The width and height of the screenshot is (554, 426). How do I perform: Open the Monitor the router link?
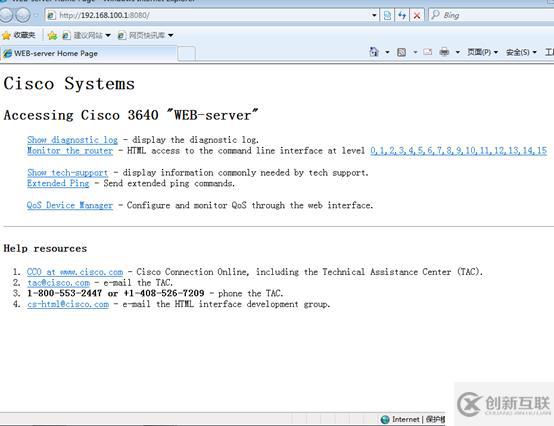pyautogui.click(x=70, y=151)
